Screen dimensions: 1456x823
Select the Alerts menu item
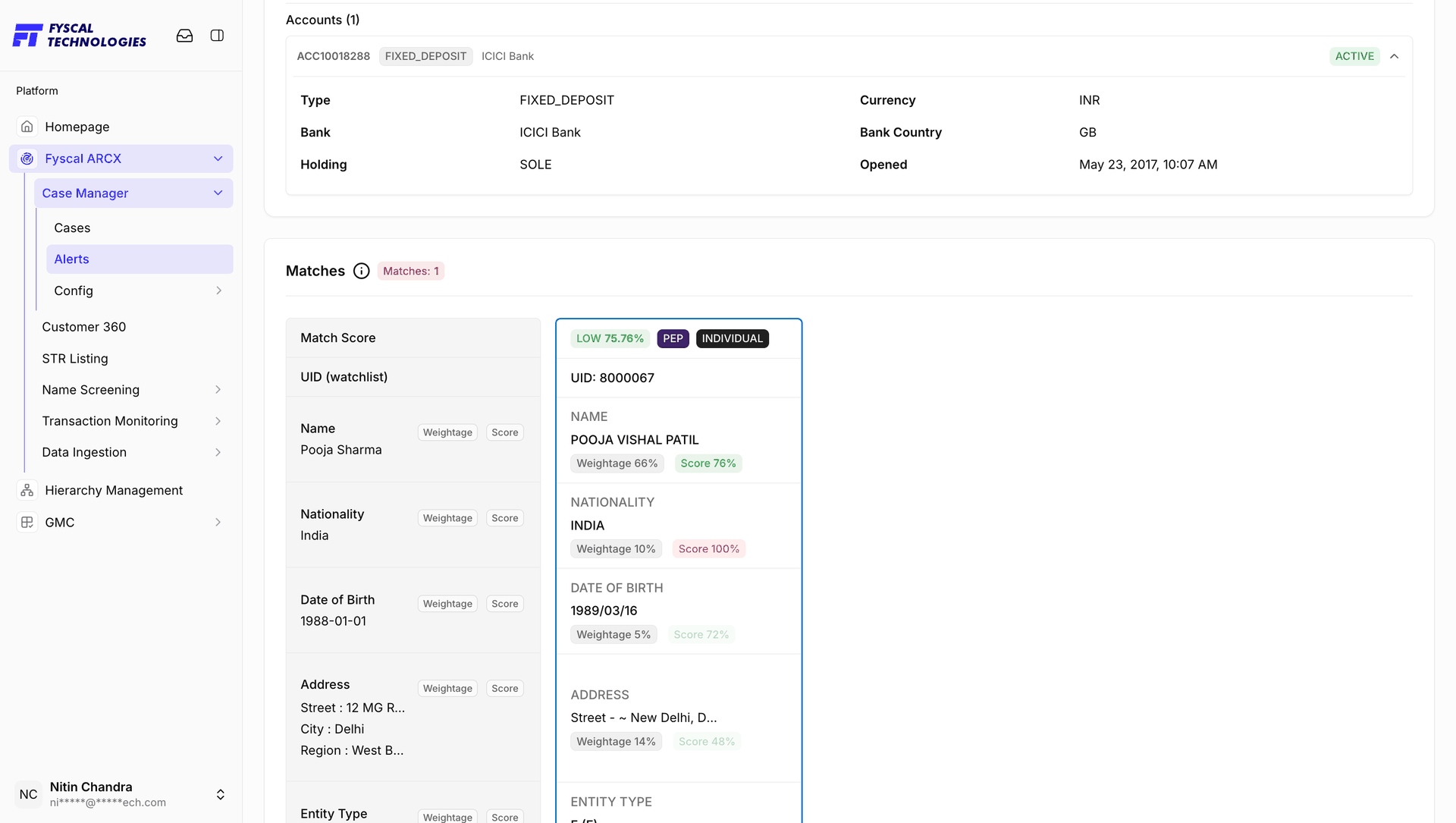[140, 259]
